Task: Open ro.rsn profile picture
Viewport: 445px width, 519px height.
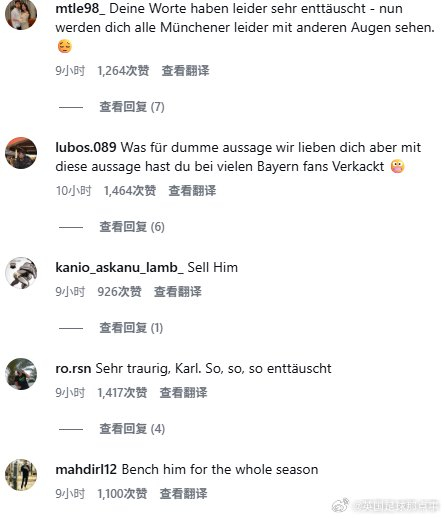Action: coord(21,374)
